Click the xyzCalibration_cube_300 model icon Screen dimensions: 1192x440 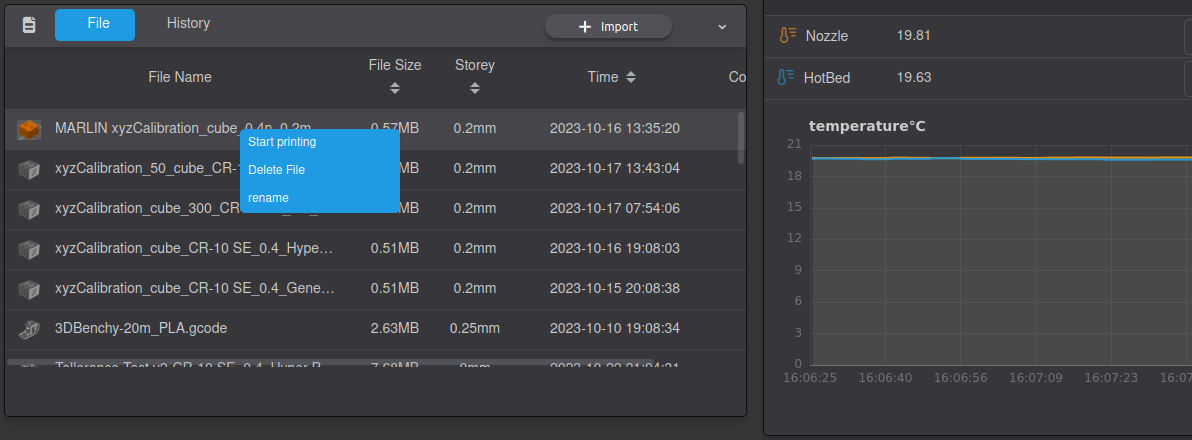(x=29, y=209)
